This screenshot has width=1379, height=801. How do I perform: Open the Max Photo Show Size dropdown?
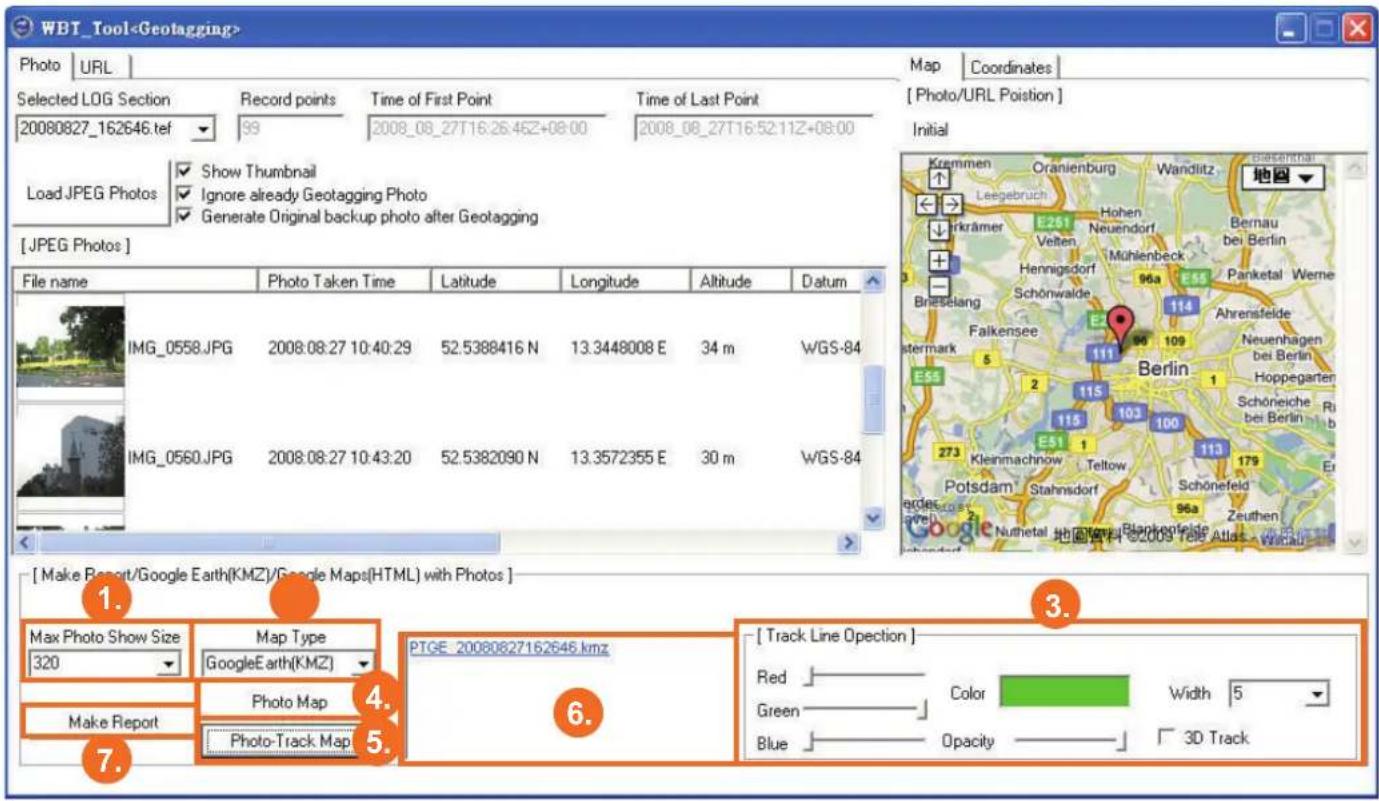(x=169, y=662)
